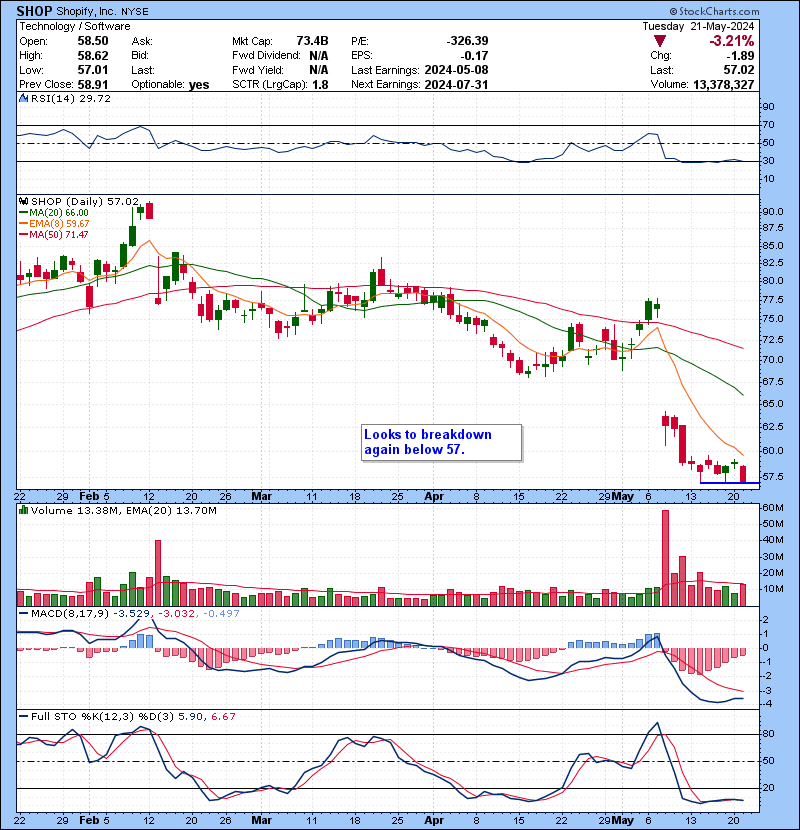Screen dimensions: 800x830
Task: Click the 57.5 price axis label
Action: click(x=773, y=476)
